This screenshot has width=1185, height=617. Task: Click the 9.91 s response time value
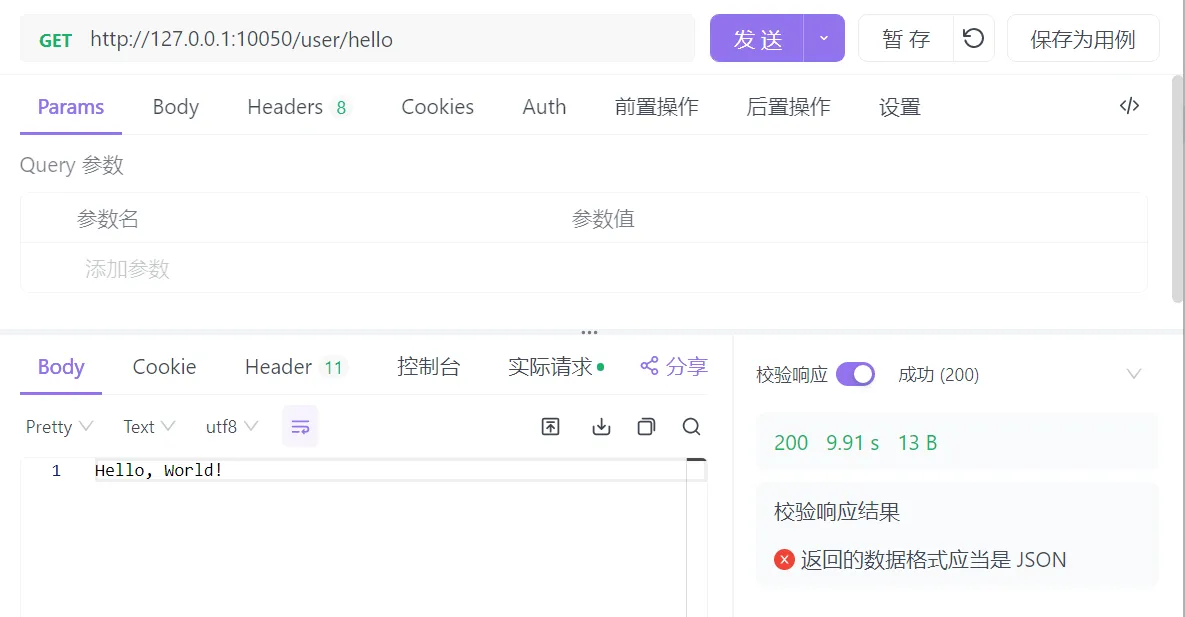[x=852, y=442]
